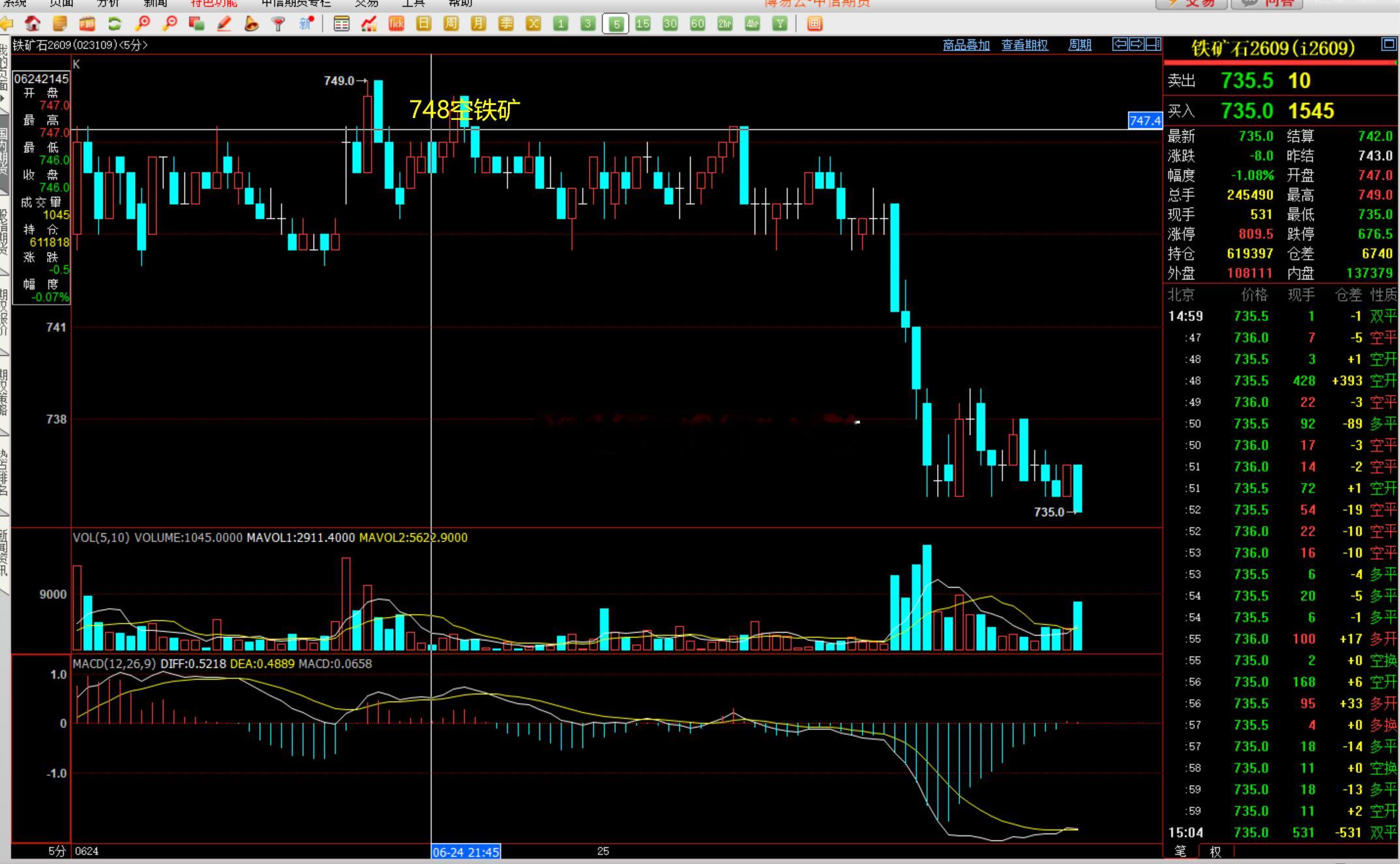Go to the home page icon
Screen dimensions: 1400x864
point(33,24)
